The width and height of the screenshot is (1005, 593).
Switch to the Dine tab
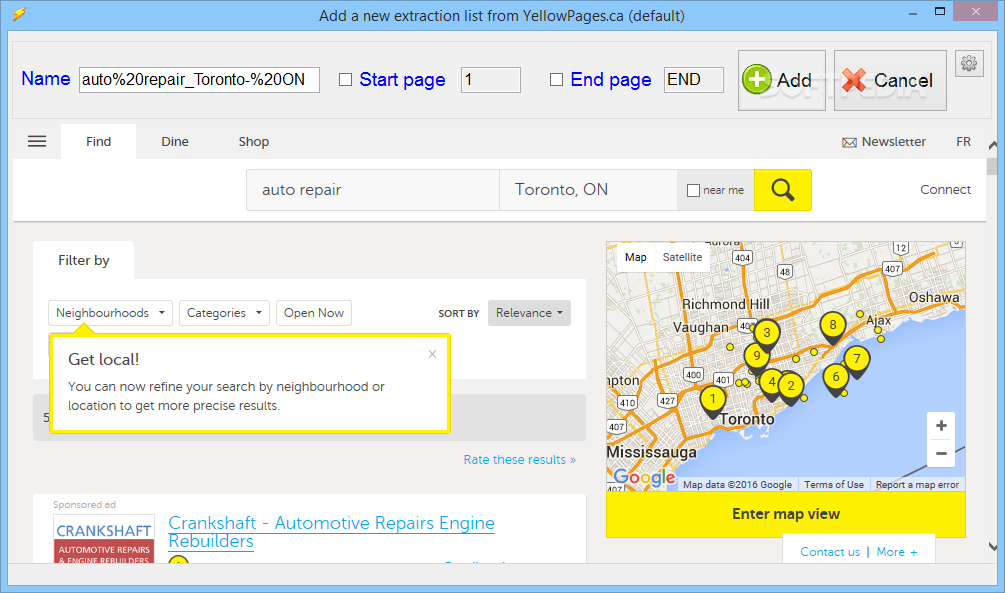[175, 141]
